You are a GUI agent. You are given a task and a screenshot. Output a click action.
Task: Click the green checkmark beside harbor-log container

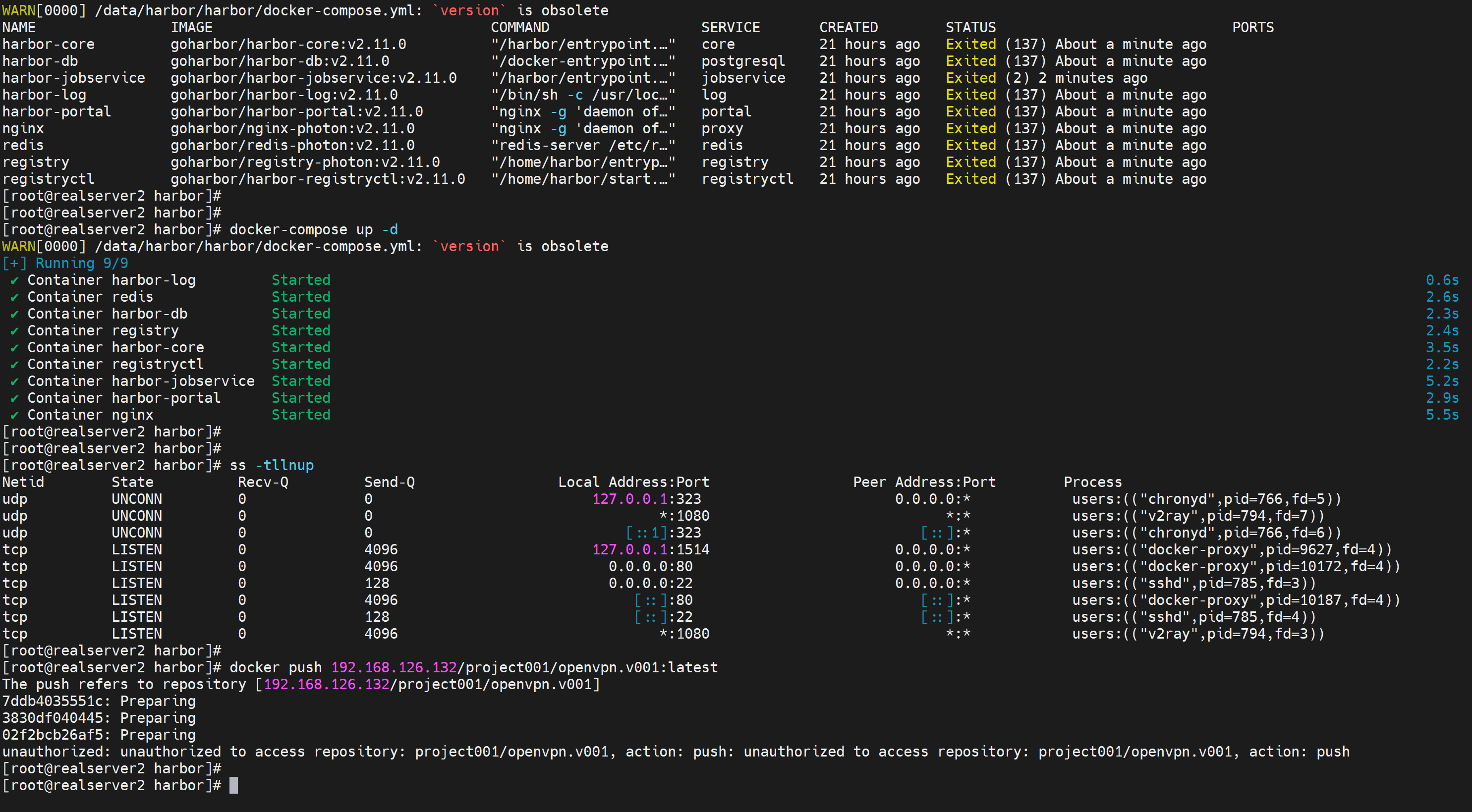(x=15, y=280)
